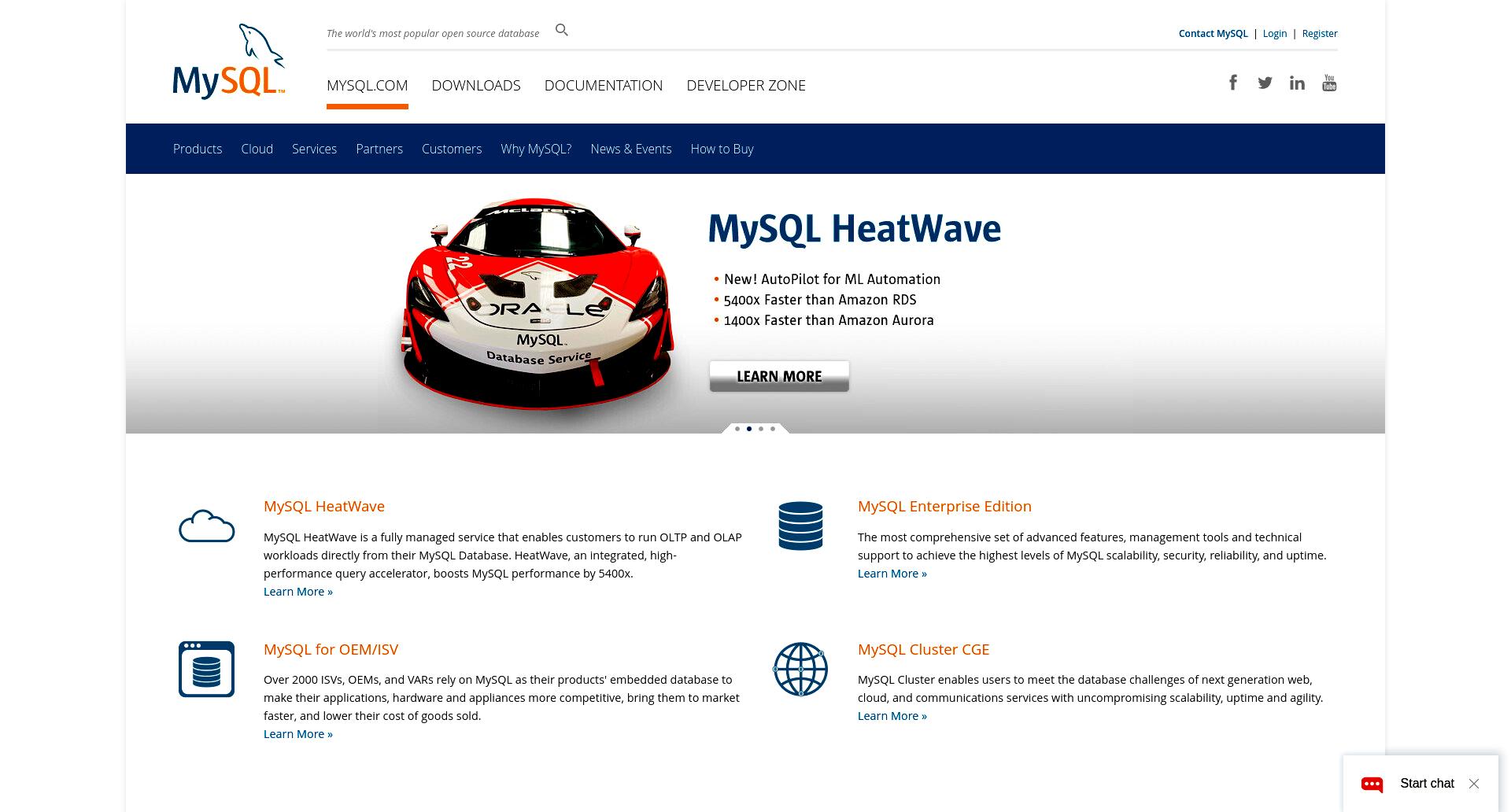Screen dimensions: 1511x812
Task: Open the Customers menu
Action: (x=452, y=149)
